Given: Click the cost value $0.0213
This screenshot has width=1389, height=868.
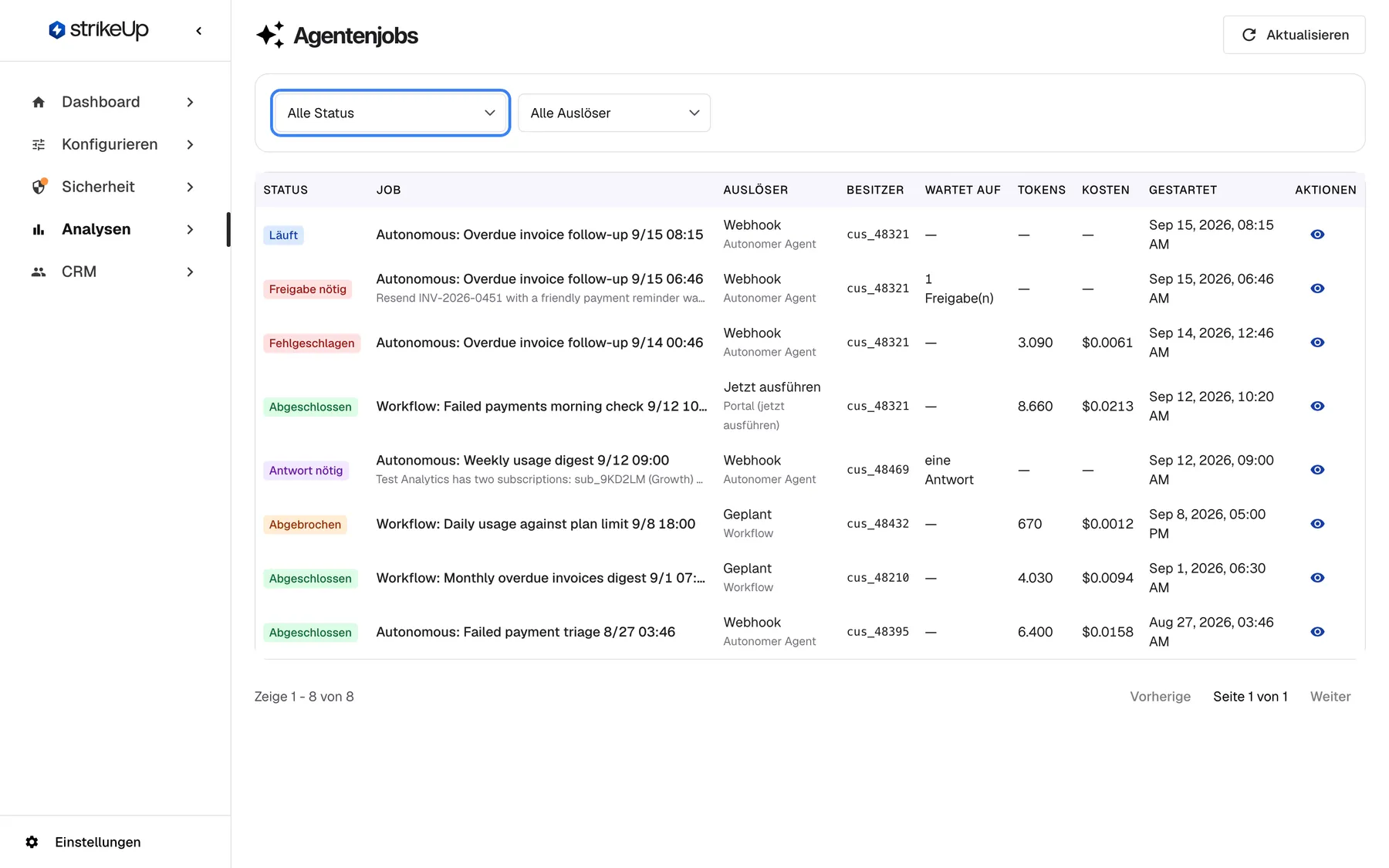Looking at the screenshot, I should 1107,406.
